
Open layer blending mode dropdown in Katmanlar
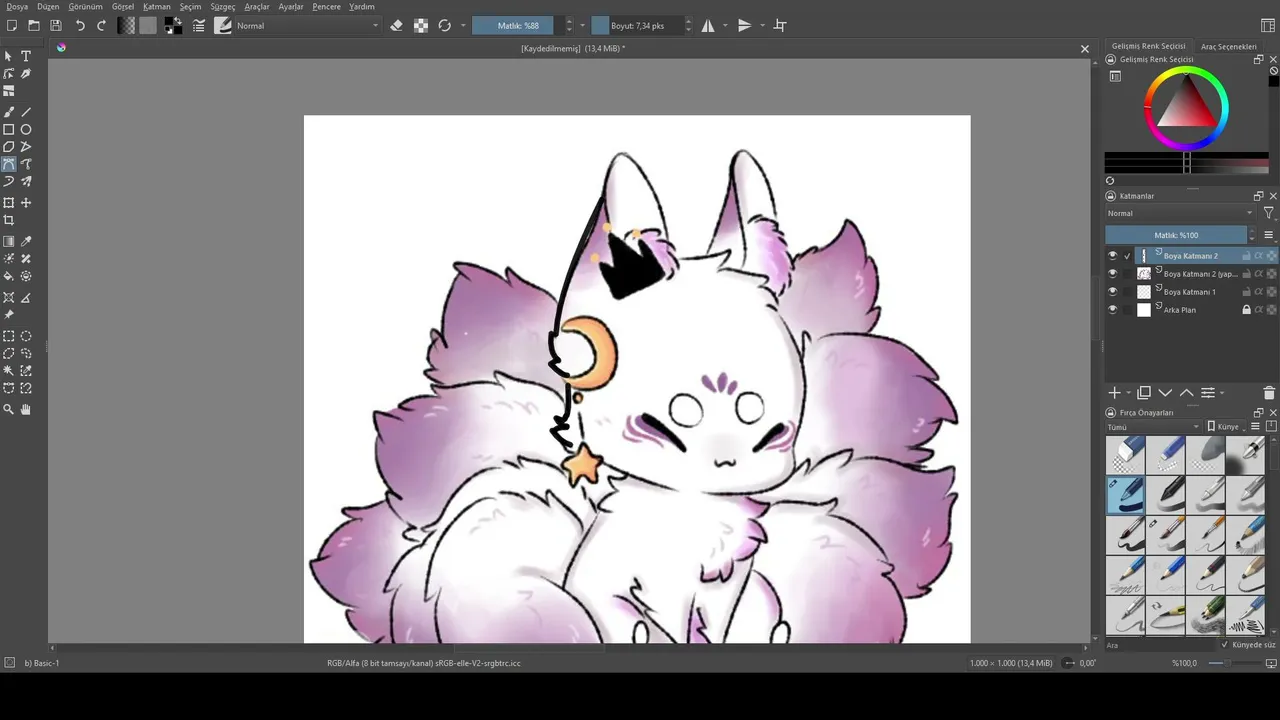pos(1180,213)
